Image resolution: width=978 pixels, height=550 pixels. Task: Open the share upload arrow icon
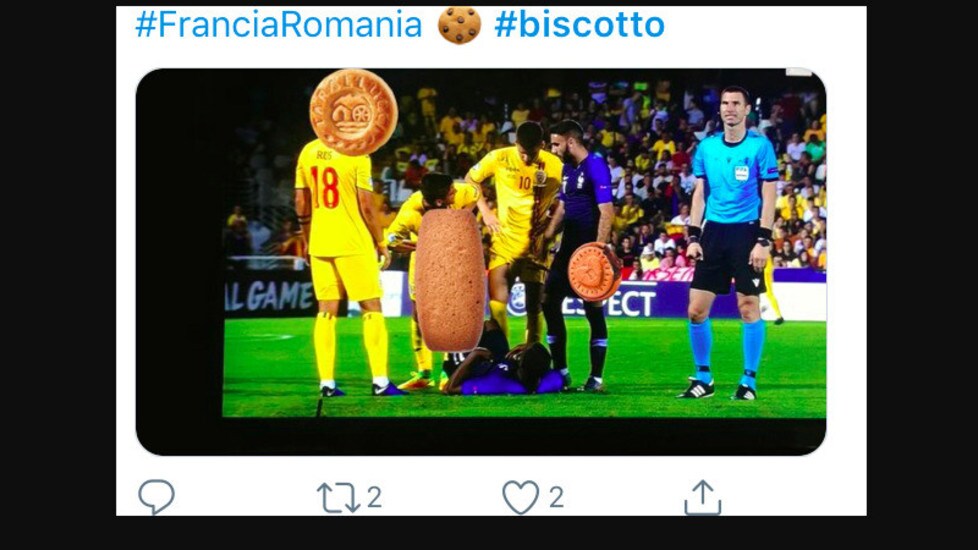coord(703,497)
